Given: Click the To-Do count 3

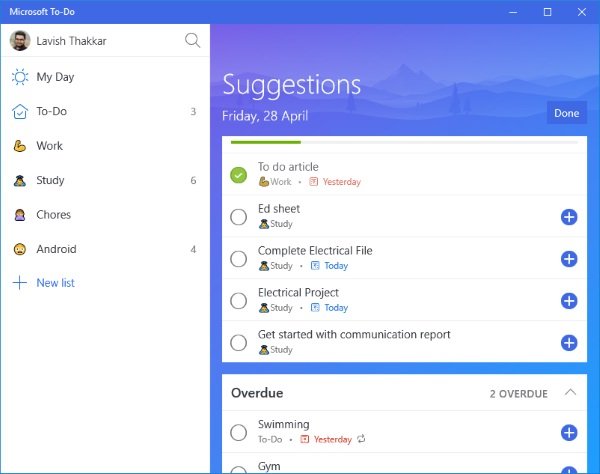Looking at the screenshot, I should click(193, 111).
